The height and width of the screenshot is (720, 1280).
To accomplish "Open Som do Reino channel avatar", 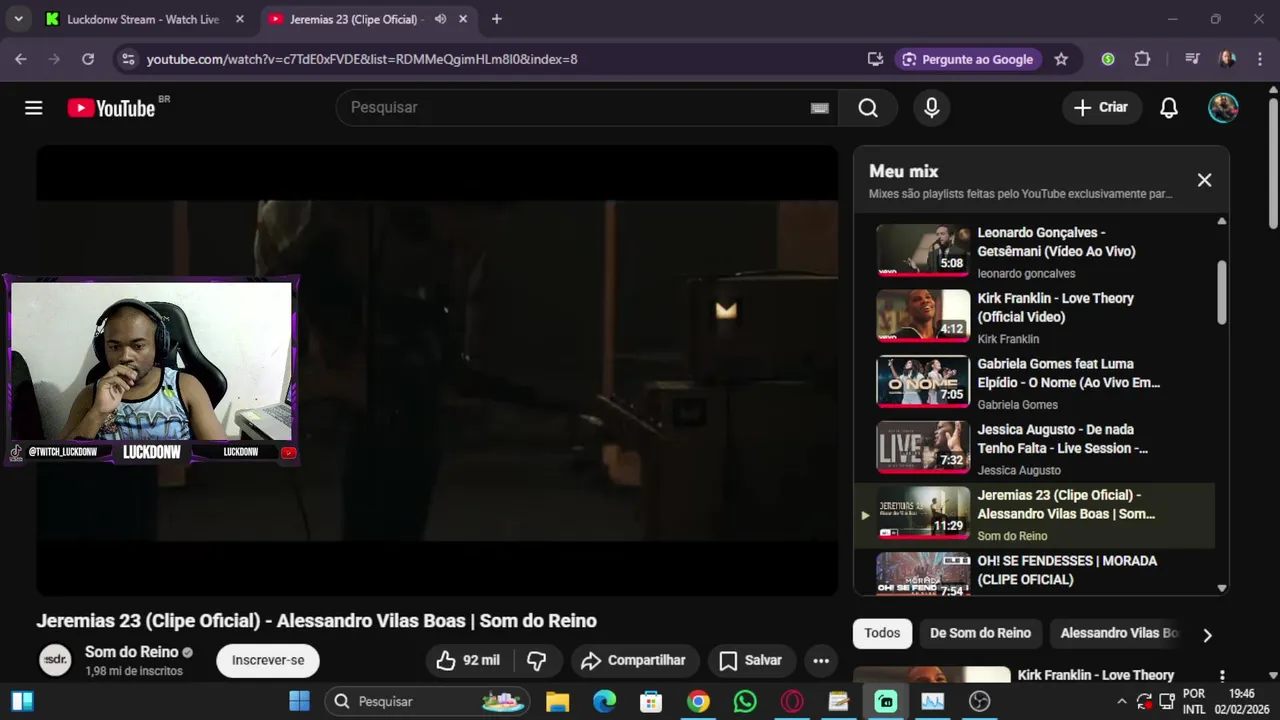I will [55, 660].
